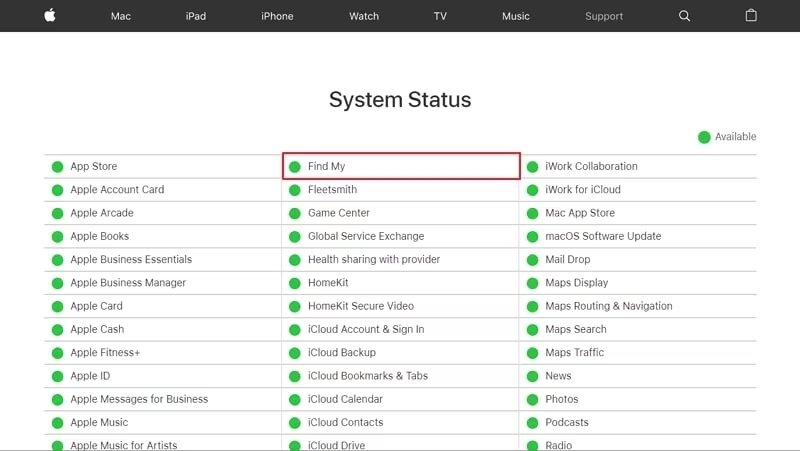Open the search magnifier icon
This screenshot has width=800, height=451.
coord(684,16)
